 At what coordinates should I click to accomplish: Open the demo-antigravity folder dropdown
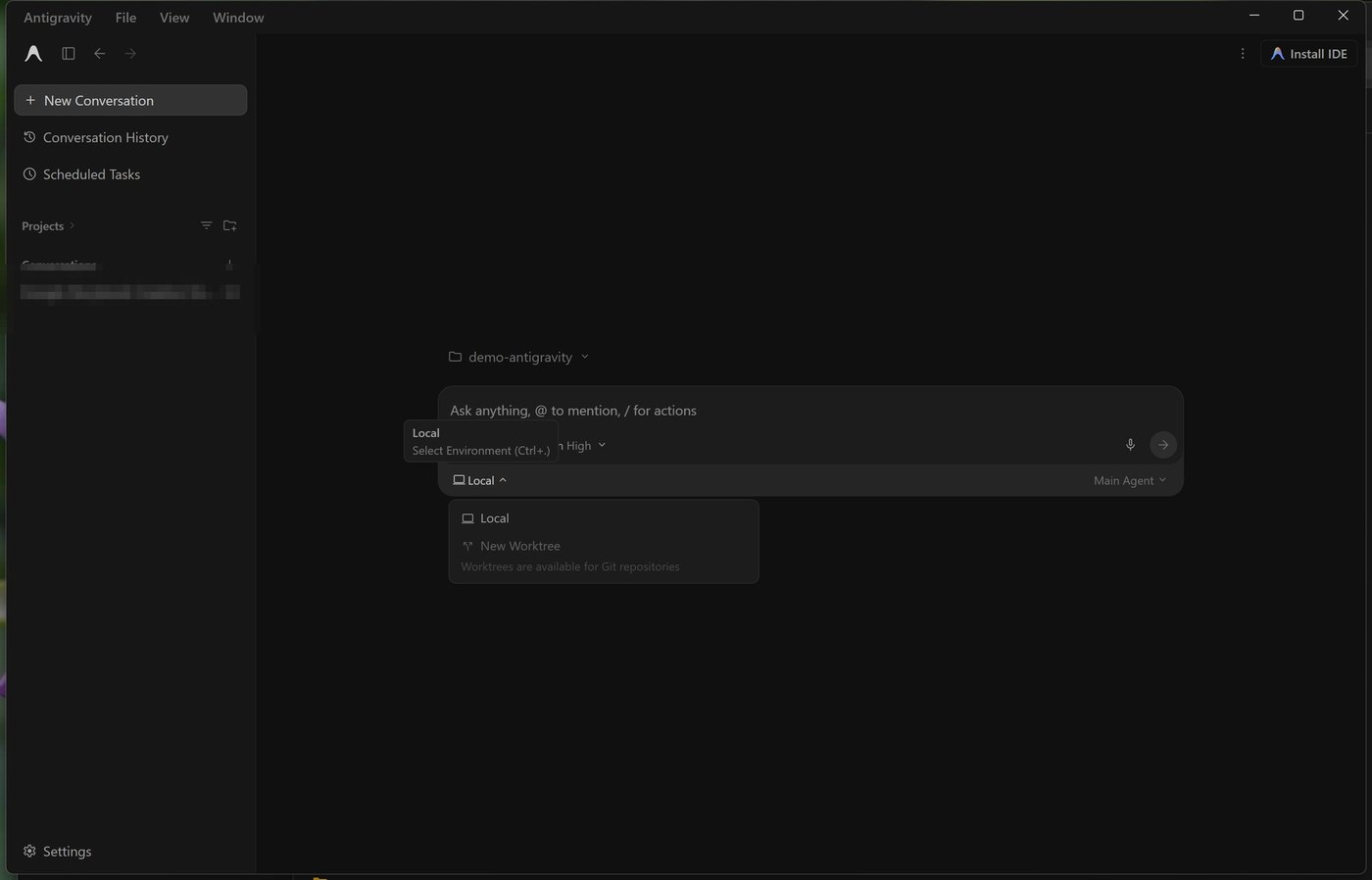coord(518,357)
